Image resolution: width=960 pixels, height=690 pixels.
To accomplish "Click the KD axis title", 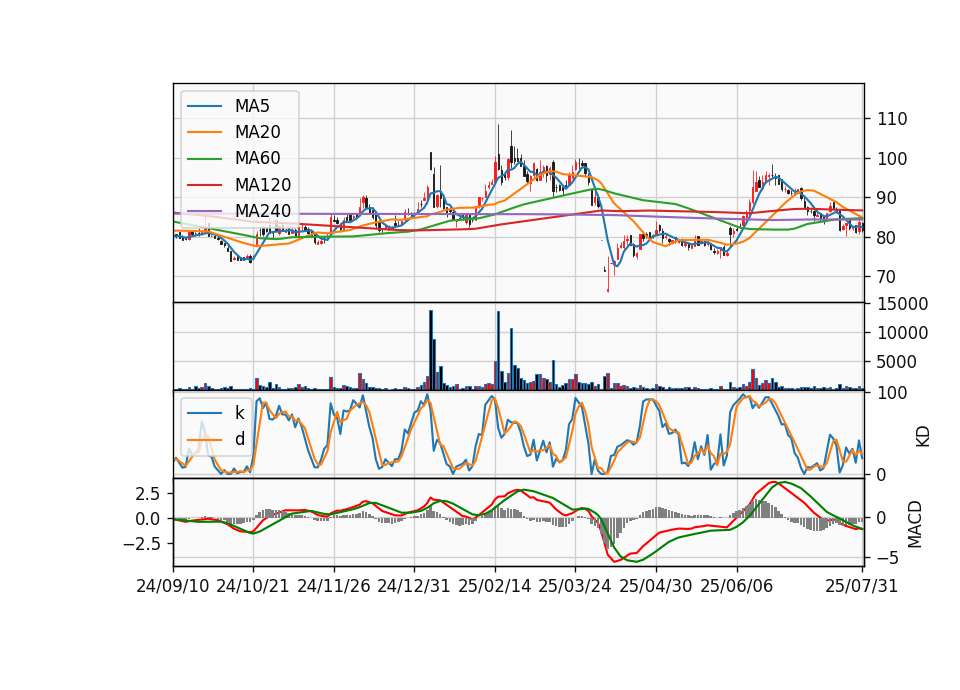I will [x=922, y=437].
